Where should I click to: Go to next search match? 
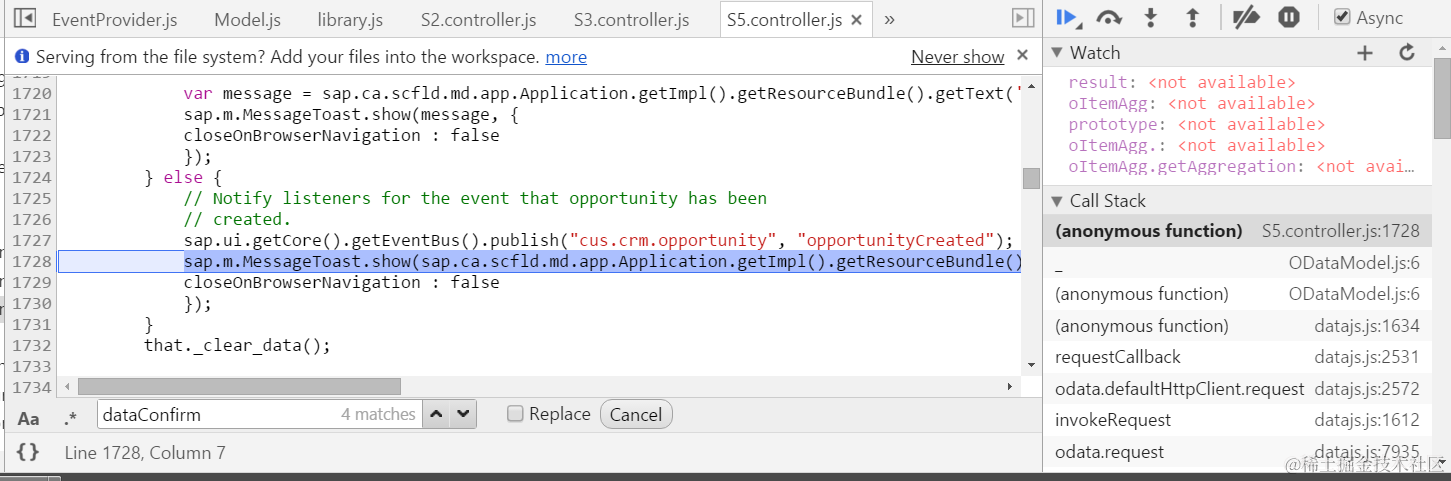[x=462, y=414]
